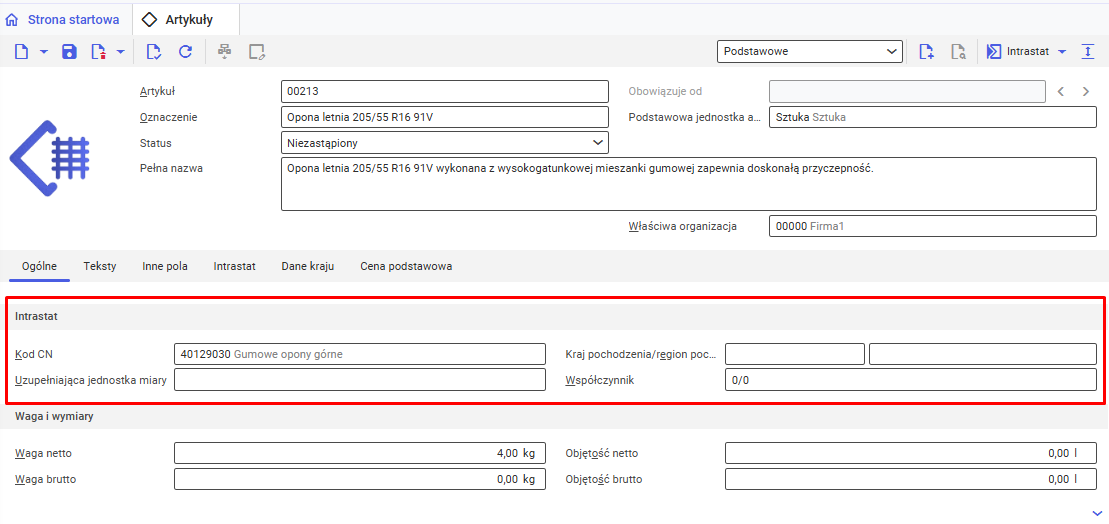Expand the arrow next to Intrastat button
Screen dimensions: 1109x524
point(1062,52)
